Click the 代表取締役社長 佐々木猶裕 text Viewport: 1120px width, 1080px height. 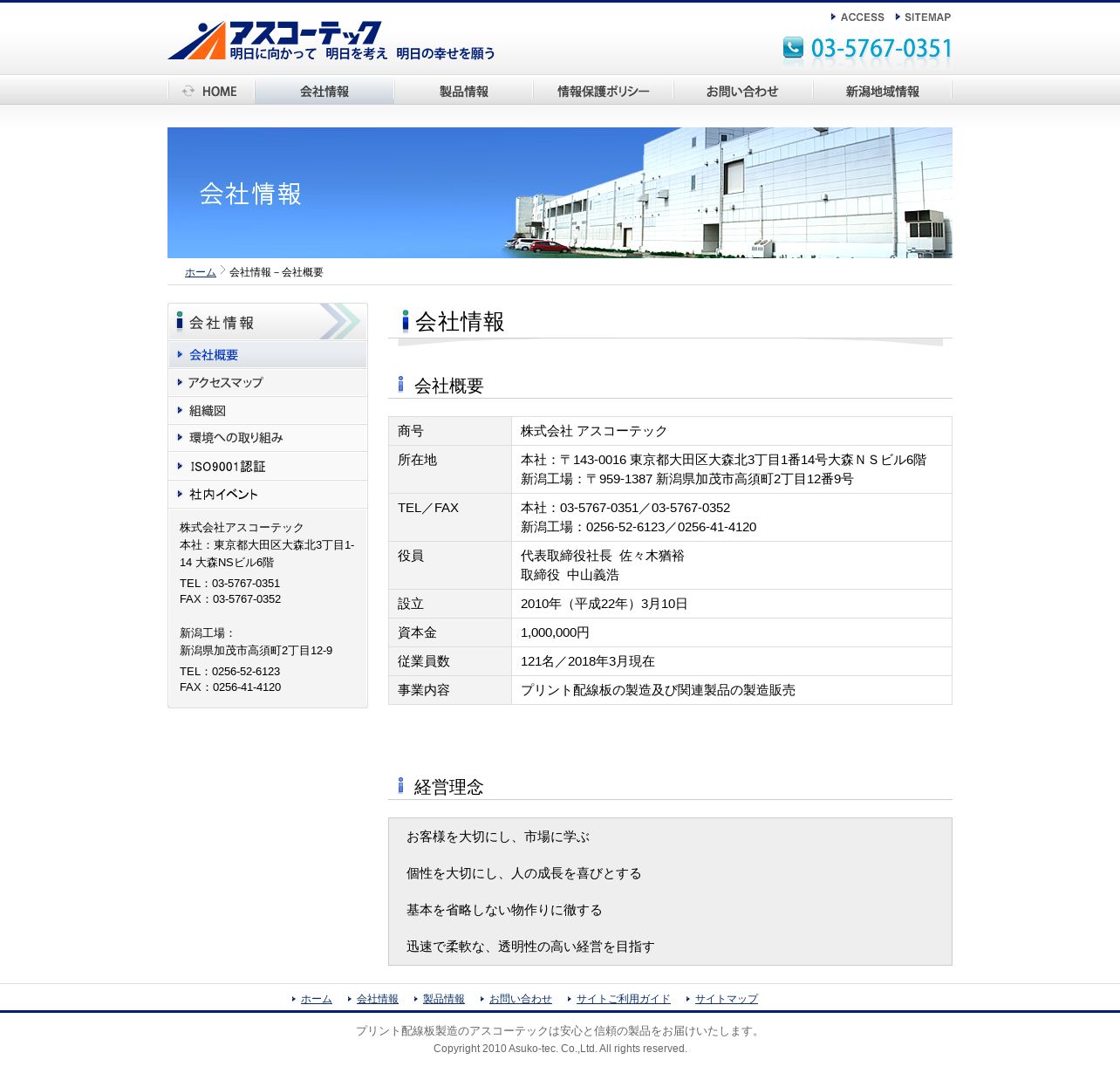[x=603, y=556]
